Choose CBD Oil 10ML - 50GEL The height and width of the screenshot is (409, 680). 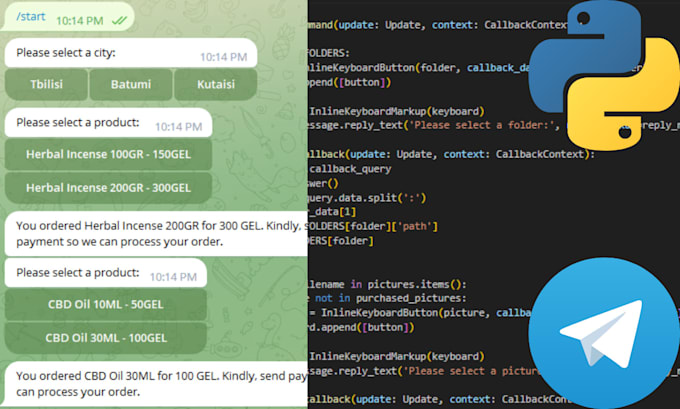click(x=106, y=305)
